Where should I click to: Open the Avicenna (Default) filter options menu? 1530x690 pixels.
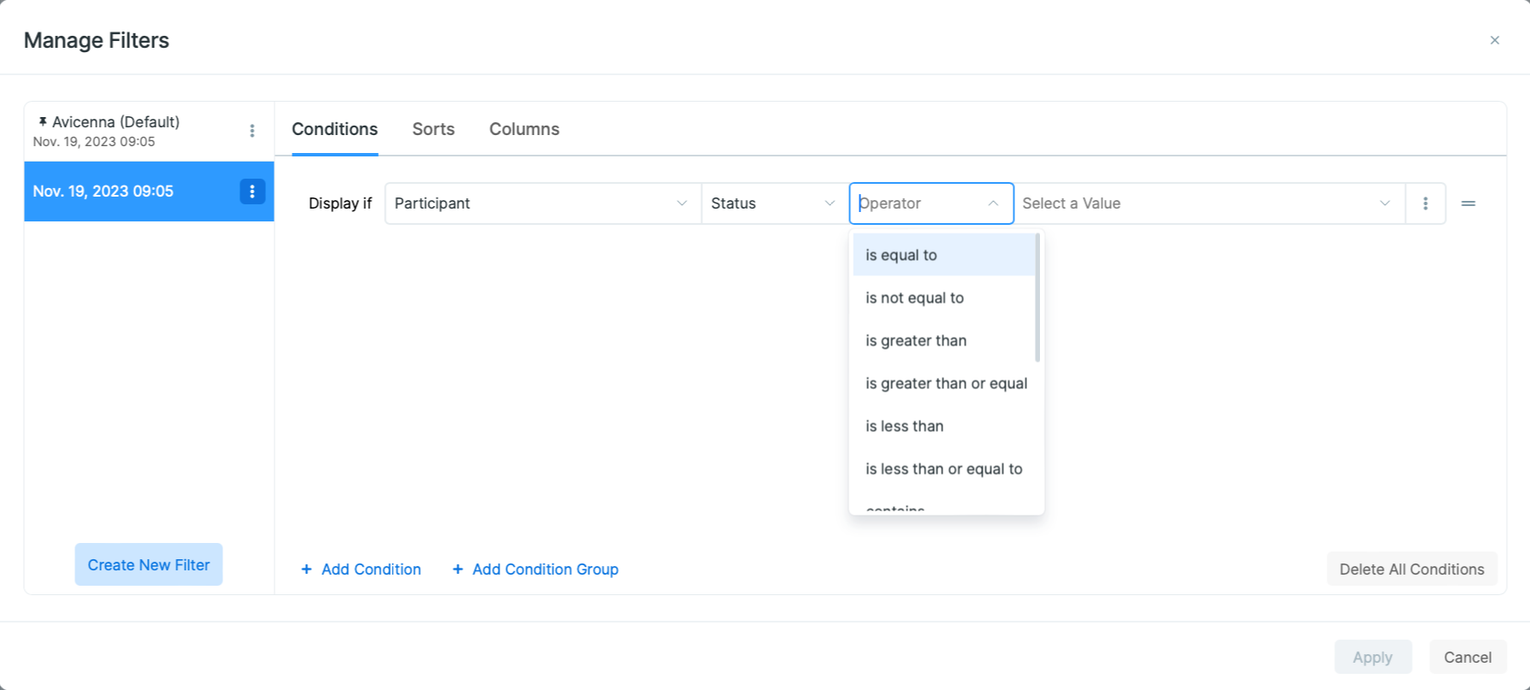click(252, 131)
